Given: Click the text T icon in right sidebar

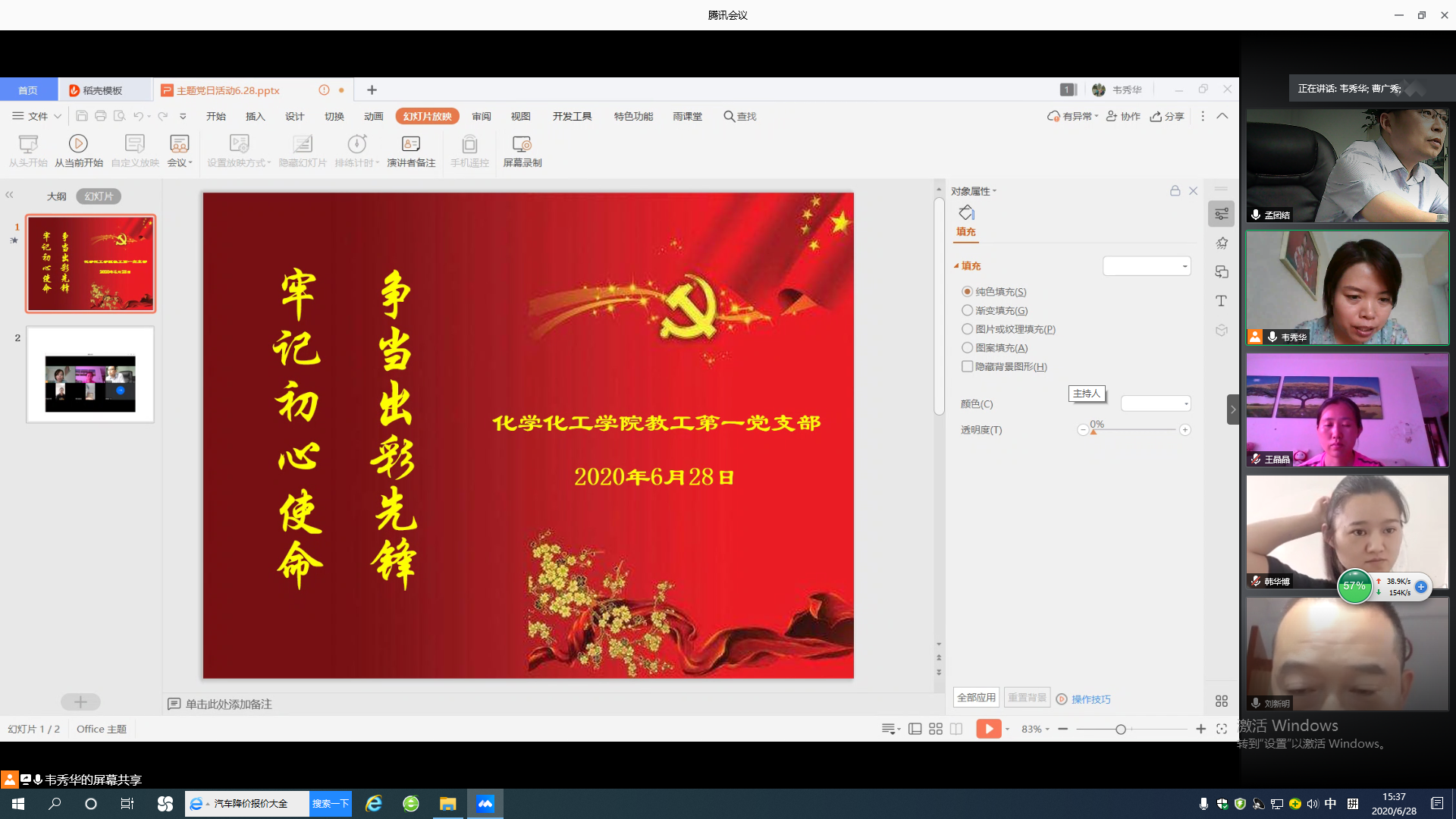Looking at the screenshot, I should [1221, 301].
